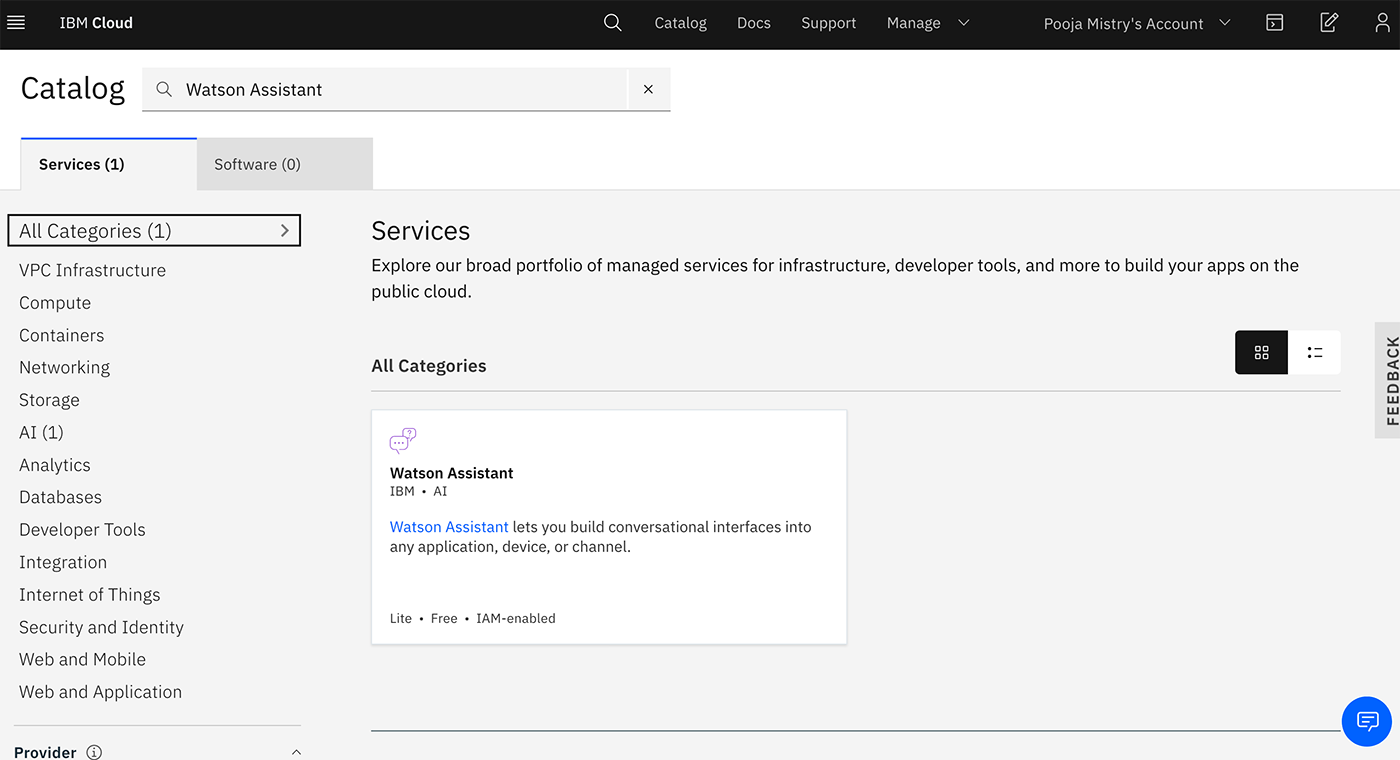The image size is (1400, 760).
Task: Click the edit pencil icon in header
Action: click(x=1329, y=23)
